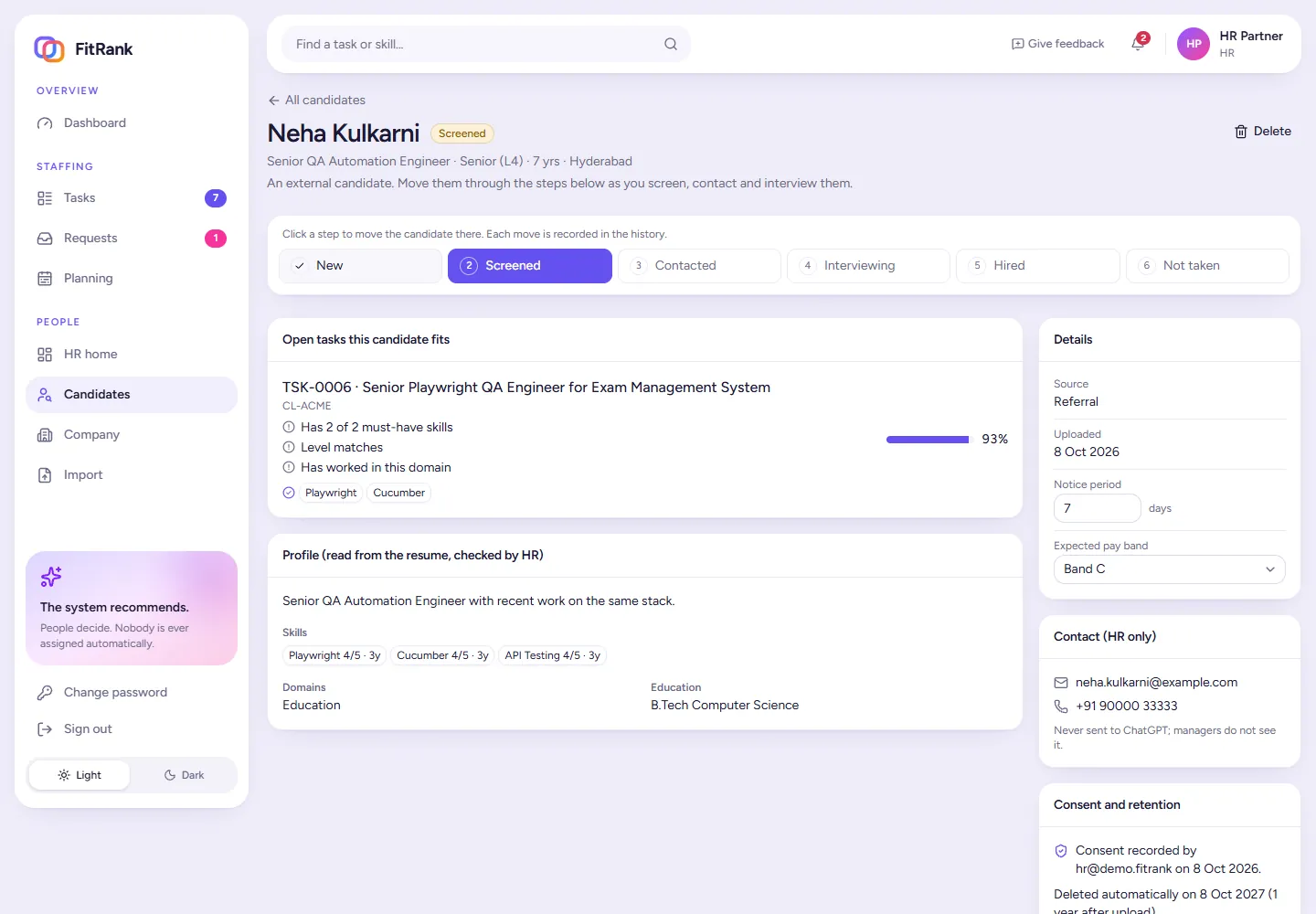The height and width of the screenshot is (914, 1316).
Task: Move candidate to Hired step
Action: [x=1038, y=266]
